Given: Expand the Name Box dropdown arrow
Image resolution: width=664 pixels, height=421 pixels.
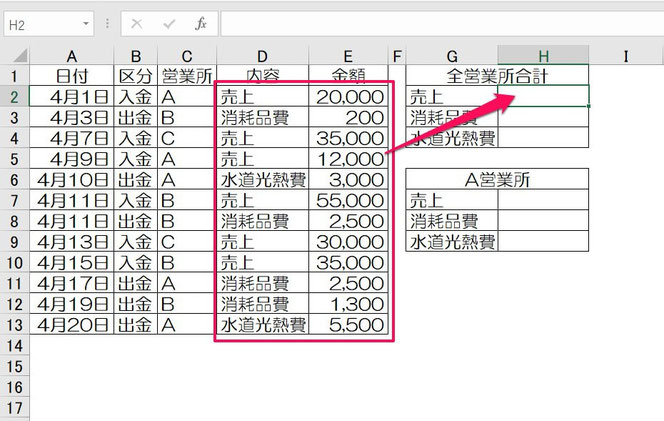Looking at the screenshot, I should click(x=86, y=24).
